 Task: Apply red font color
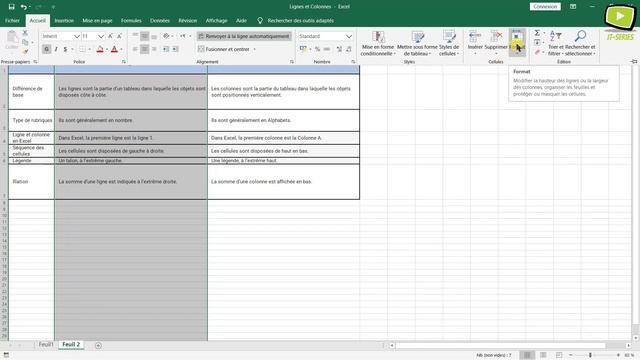click(114, 49)
